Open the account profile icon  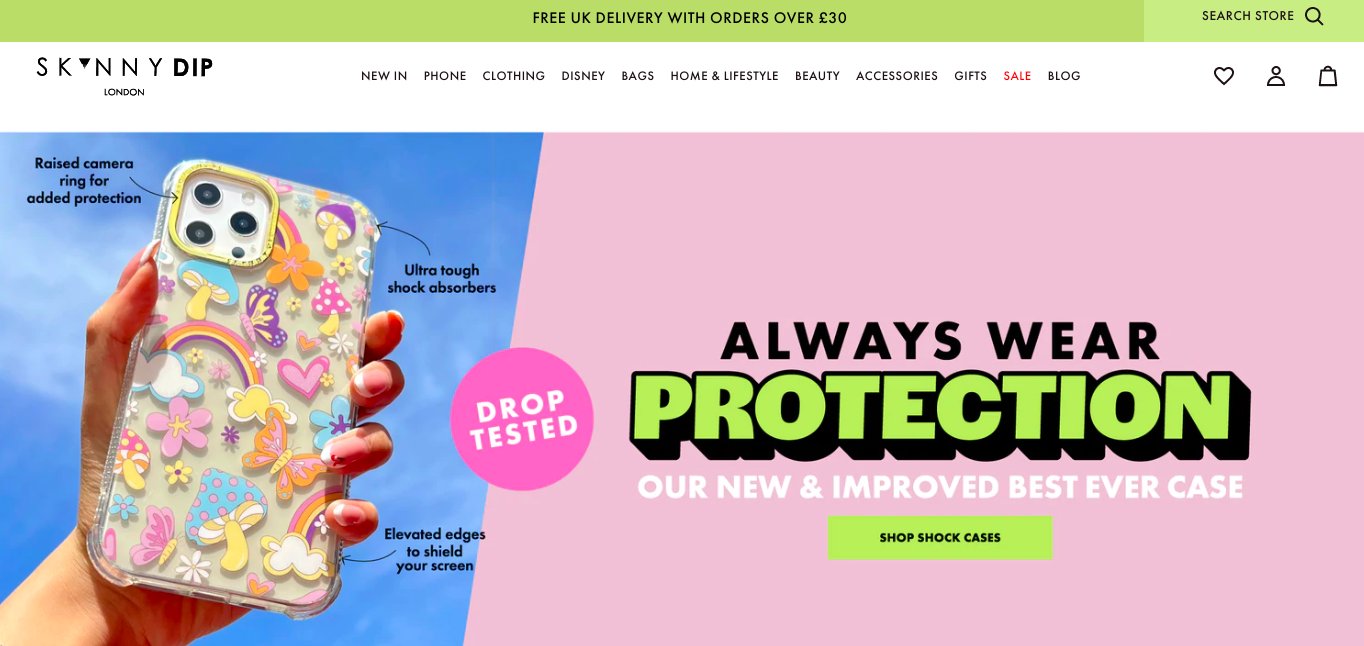[1276, 76]
